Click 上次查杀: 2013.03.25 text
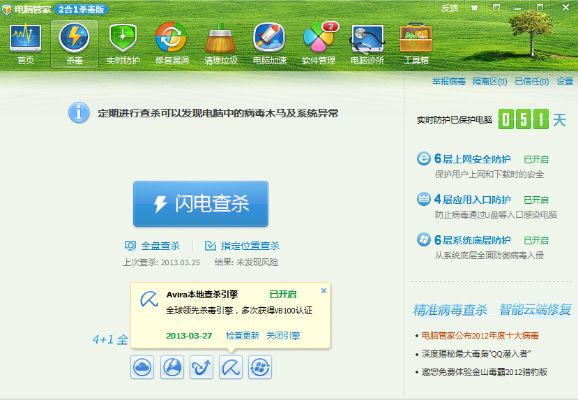 161,262
